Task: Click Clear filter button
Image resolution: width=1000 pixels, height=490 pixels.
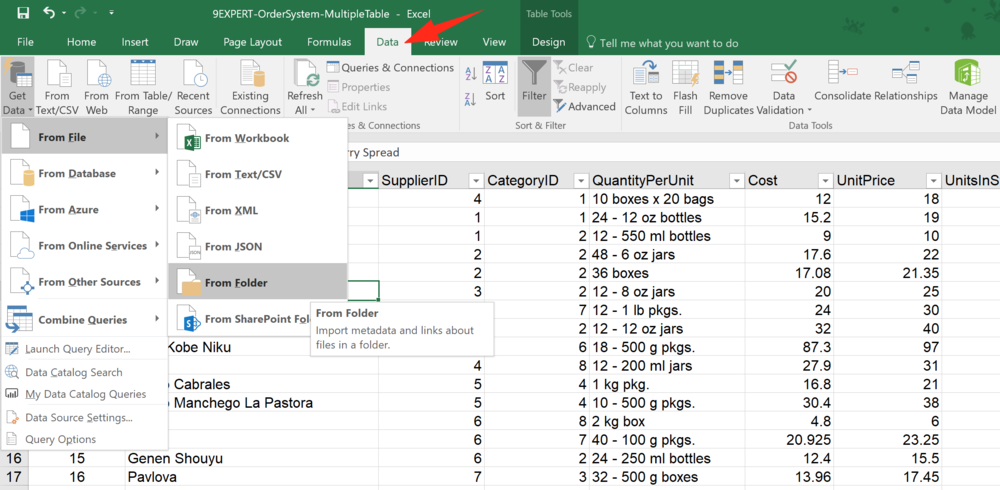Action: tap(573, 68)
